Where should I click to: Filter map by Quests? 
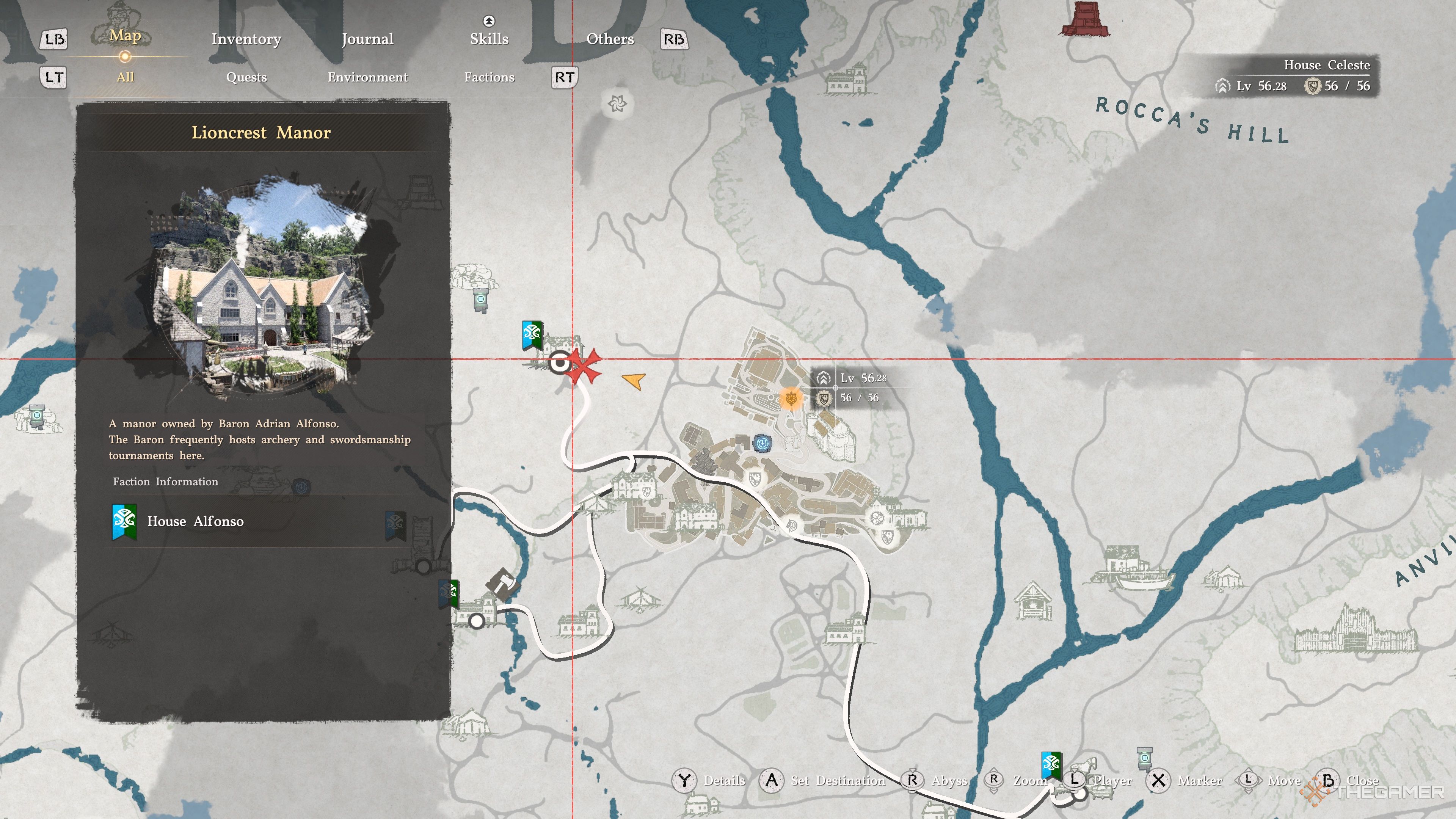click(246, 77)
